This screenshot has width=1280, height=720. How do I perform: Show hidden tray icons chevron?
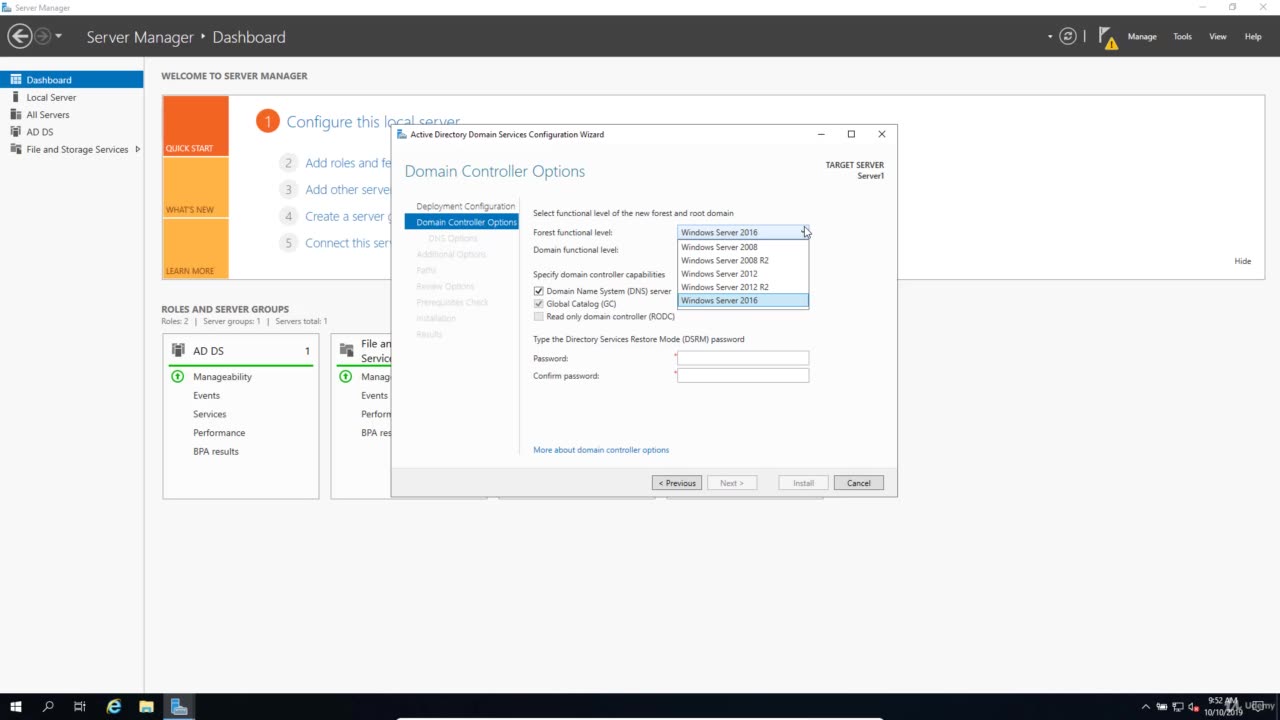coord(1146,707)
